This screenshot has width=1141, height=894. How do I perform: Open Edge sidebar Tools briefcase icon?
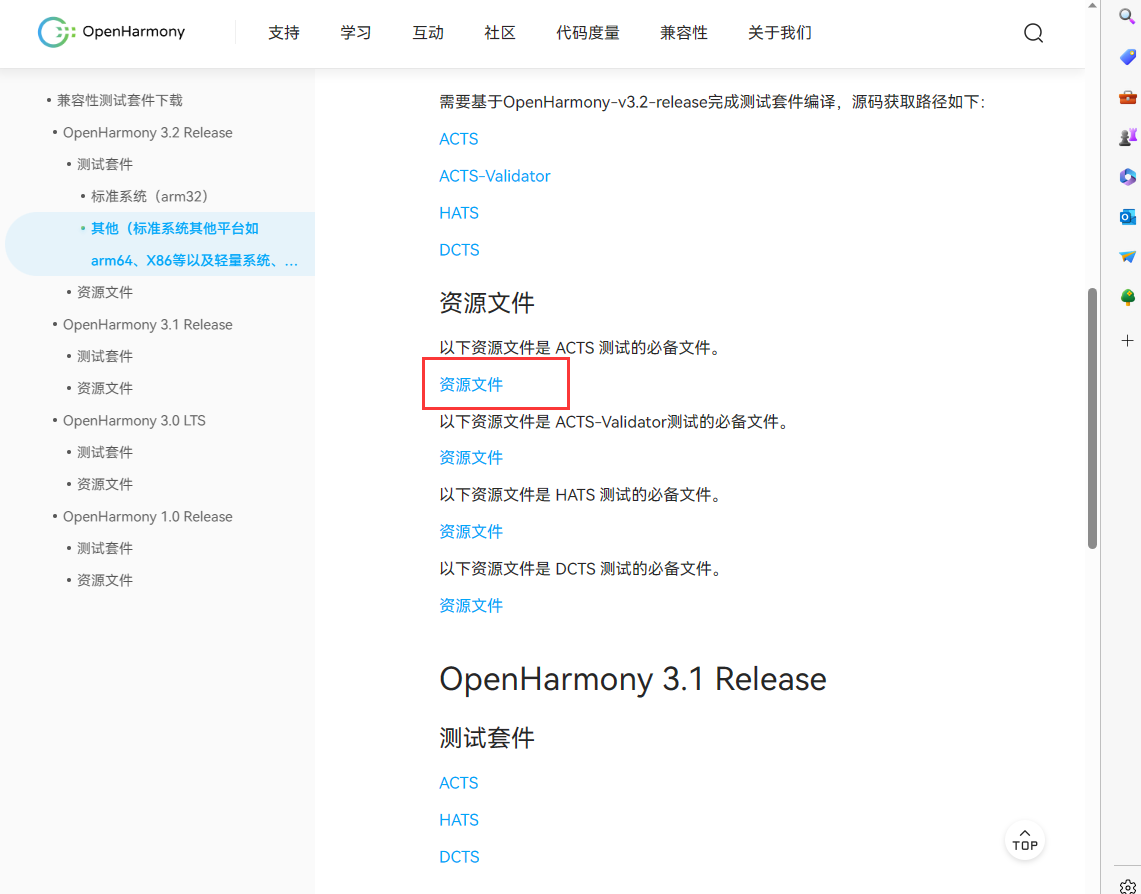pyautogui.click(x=1127, y=97)
